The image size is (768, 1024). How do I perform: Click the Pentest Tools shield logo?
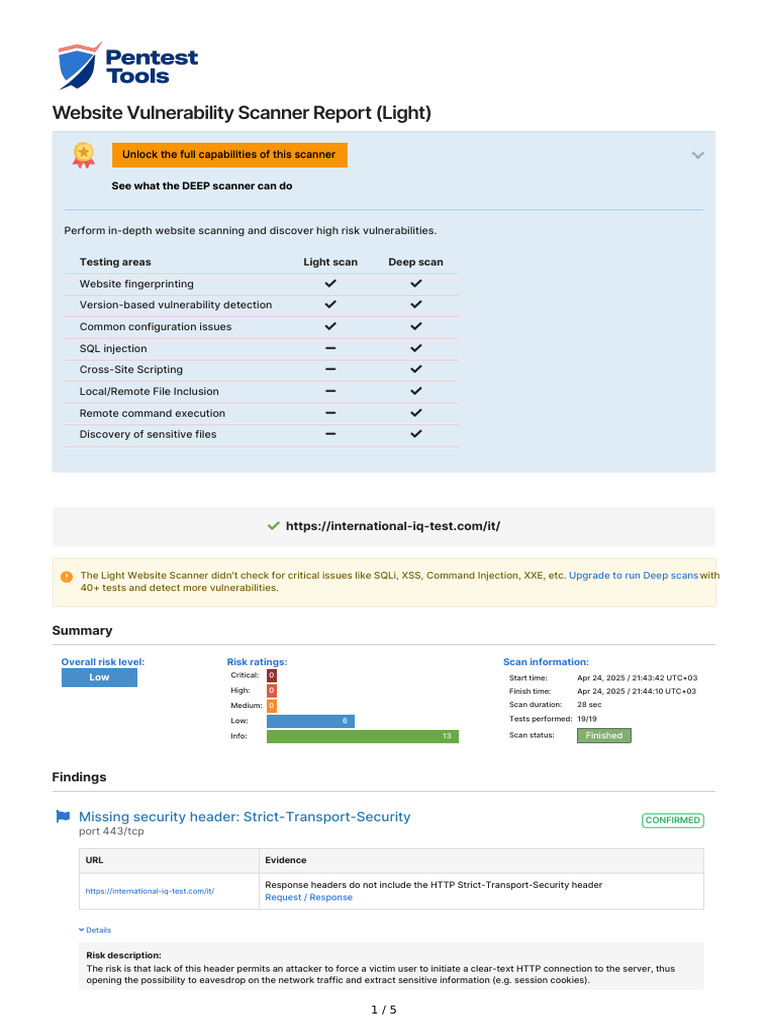click(x=80, y=66)
